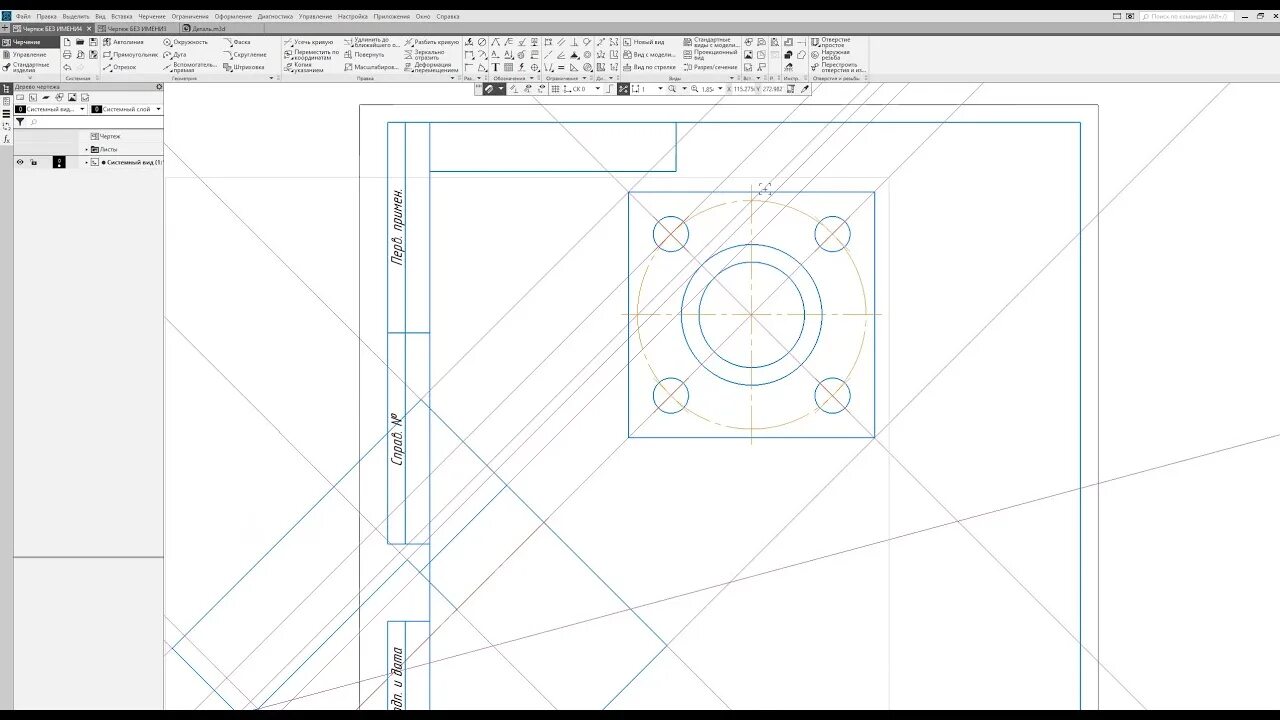Create Проекционный вид
Screen dimensions: 1280x720
click(711, 55)
